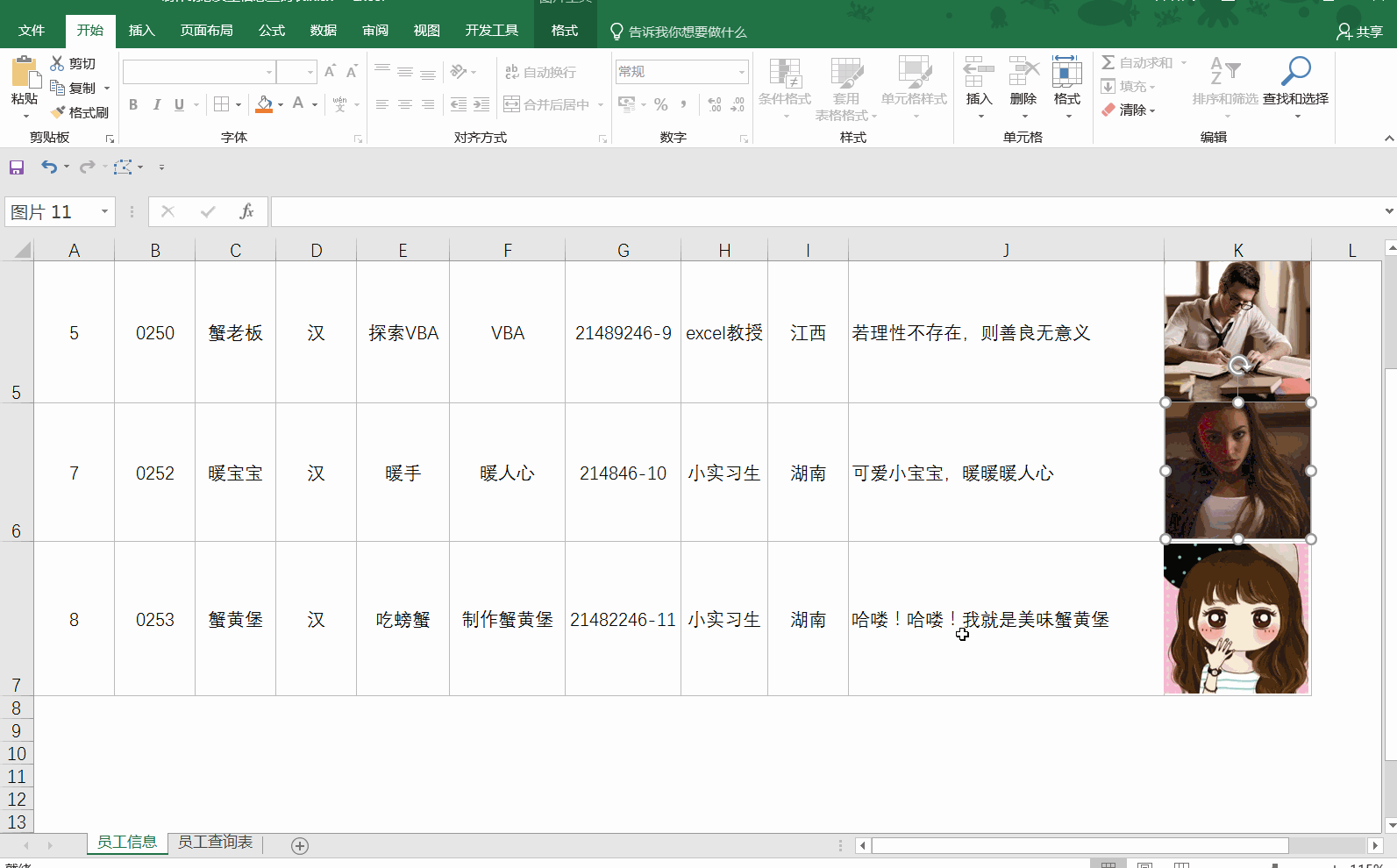Toggle horizontal right alignment

[x=428, y=104]
